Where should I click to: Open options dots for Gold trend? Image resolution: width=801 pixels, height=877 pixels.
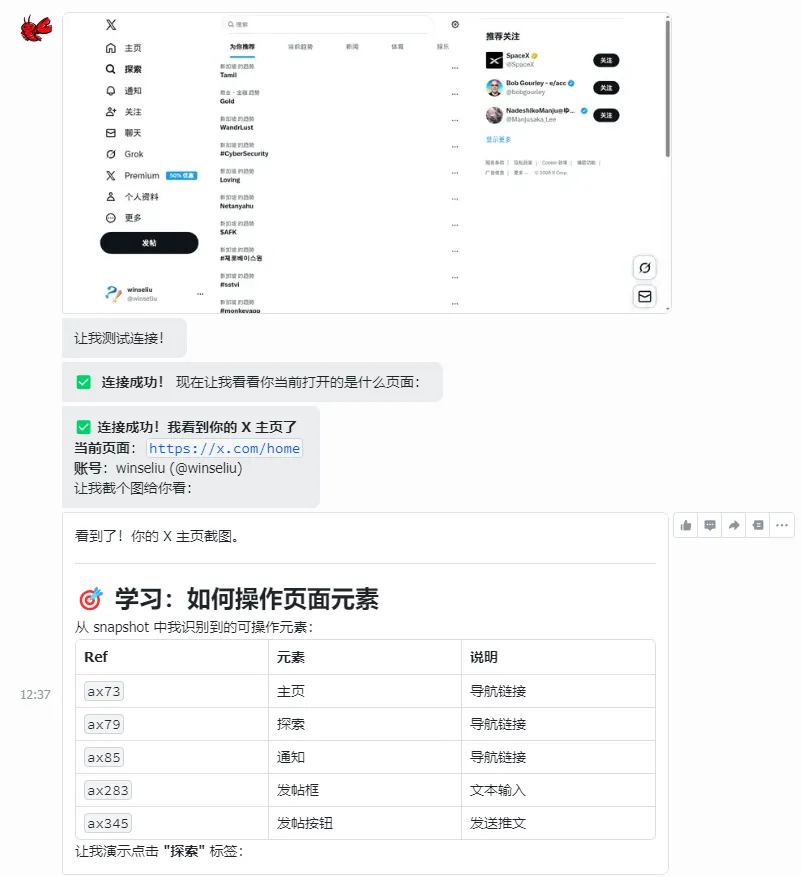(455, 95)
